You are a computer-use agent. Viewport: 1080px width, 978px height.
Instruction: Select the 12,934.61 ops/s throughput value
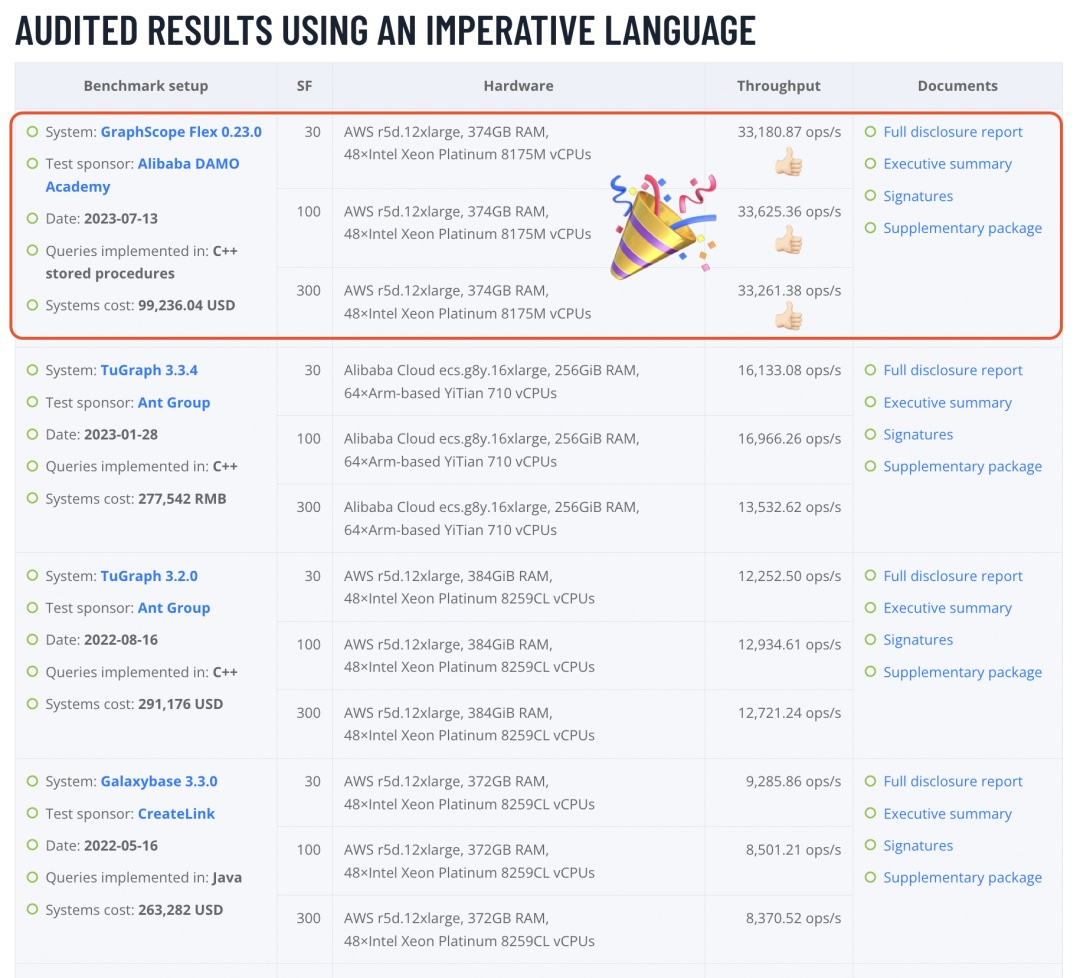(x=789, y=644)
